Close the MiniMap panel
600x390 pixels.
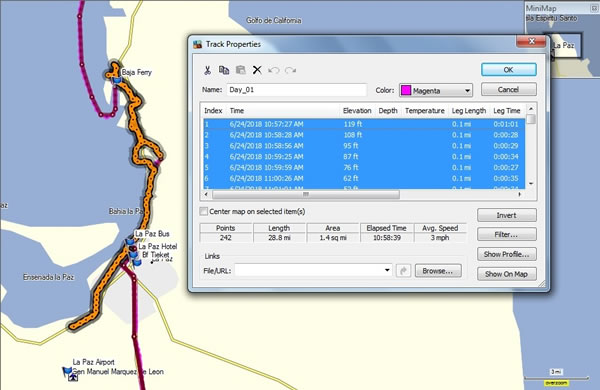pyautogui.click(x=594, y=8)
